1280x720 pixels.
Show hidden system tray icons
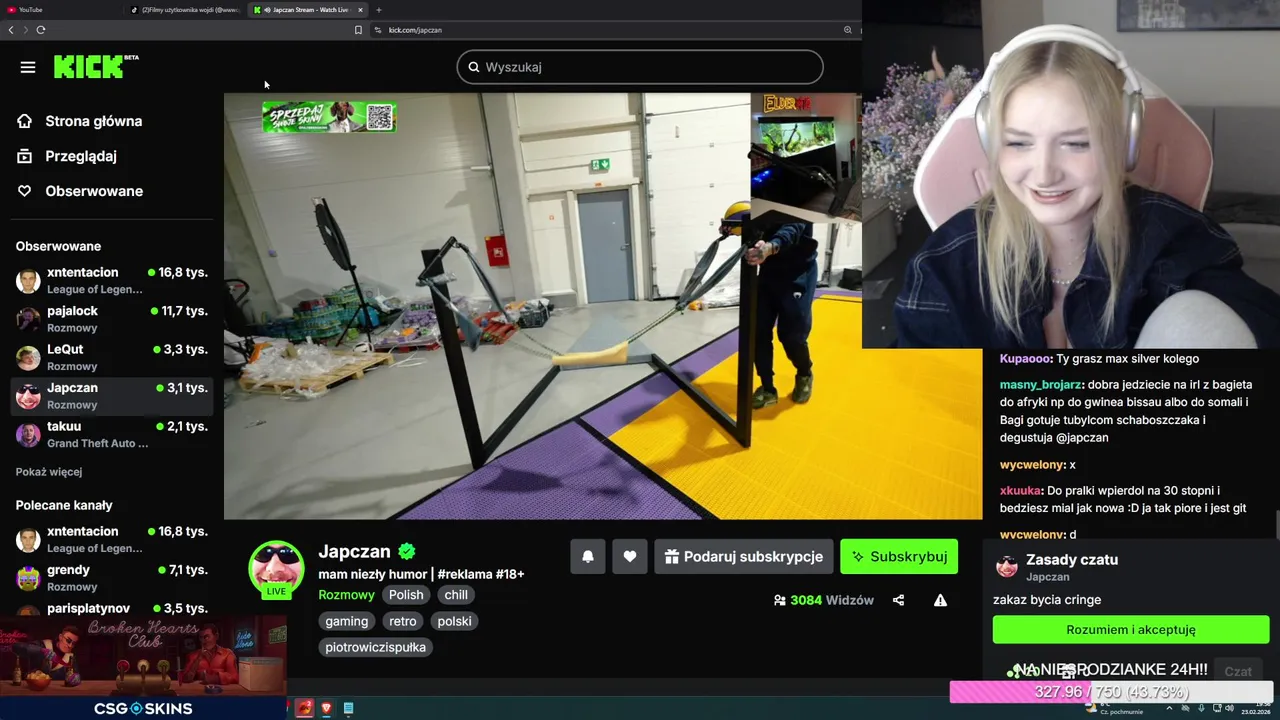[1169, 708]
